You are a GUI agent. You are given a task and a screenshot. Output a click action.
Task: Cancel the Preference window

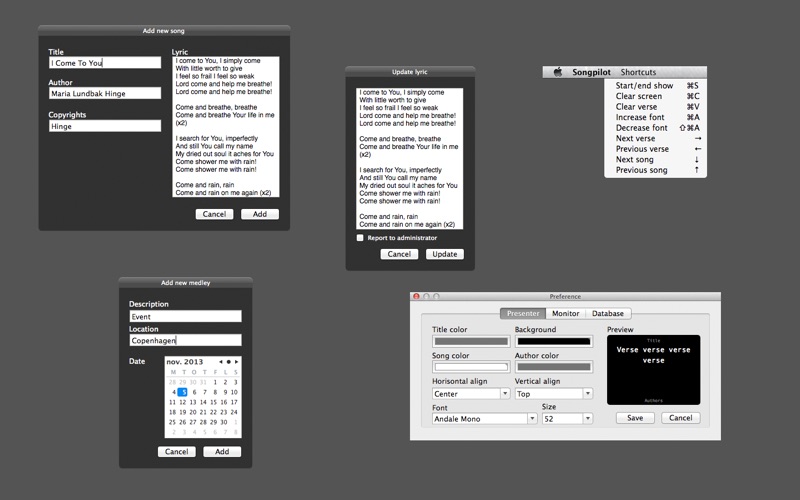[x=681, y=418]
